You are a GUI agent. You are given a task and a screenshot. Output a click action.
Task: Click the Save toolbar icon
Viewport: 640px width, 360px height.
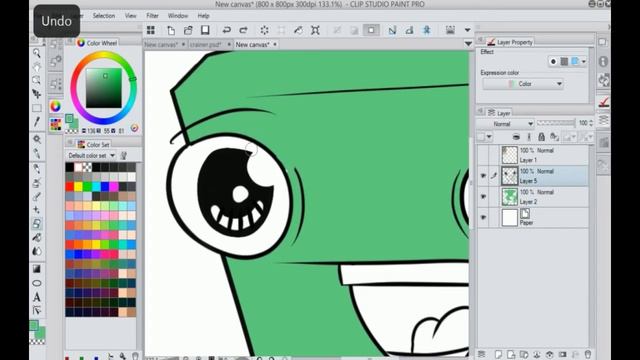click(205, 30)
